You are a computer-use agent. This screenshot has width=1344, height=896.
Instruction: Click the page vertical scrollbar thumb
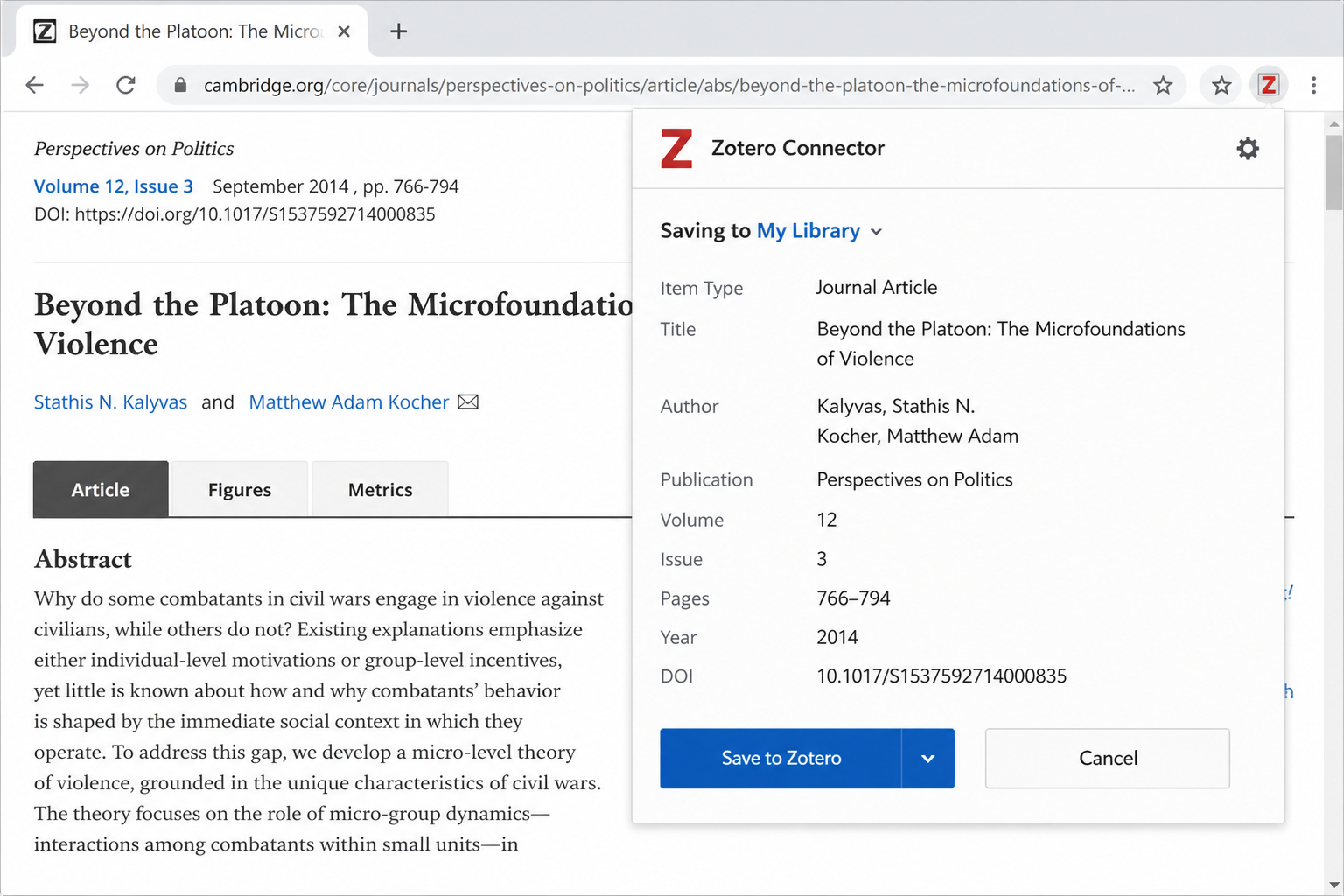pyautogui.click(x=1333, y=172)
